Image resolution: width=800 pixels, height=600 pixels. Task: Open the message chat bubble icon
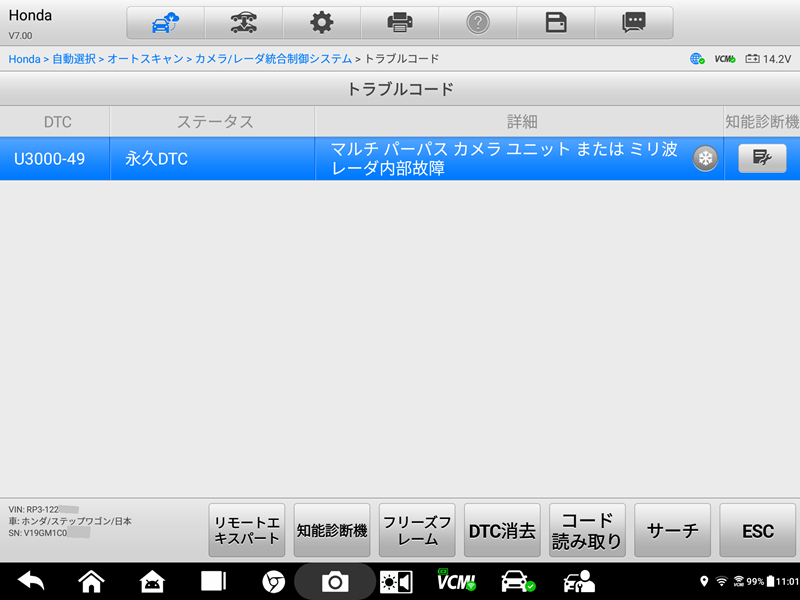[634, 23]
